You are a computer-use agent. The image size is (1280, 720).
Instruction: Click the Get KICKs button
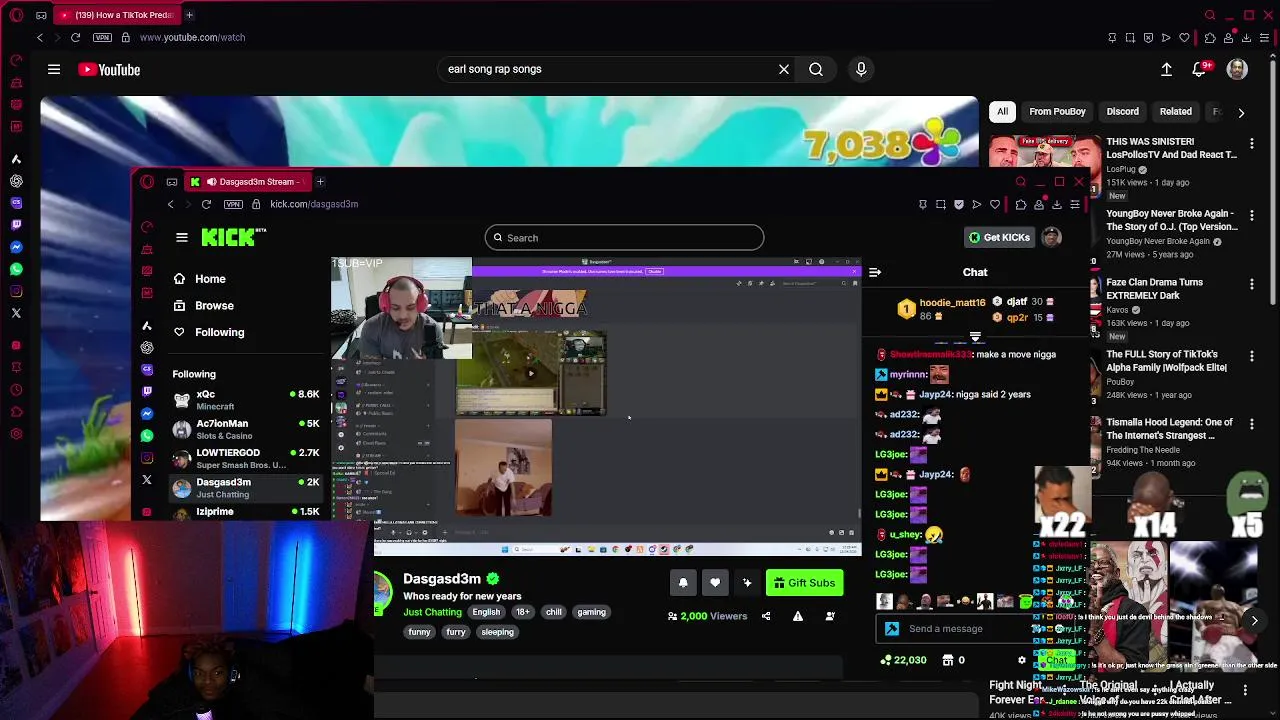(x=999, y=237)
